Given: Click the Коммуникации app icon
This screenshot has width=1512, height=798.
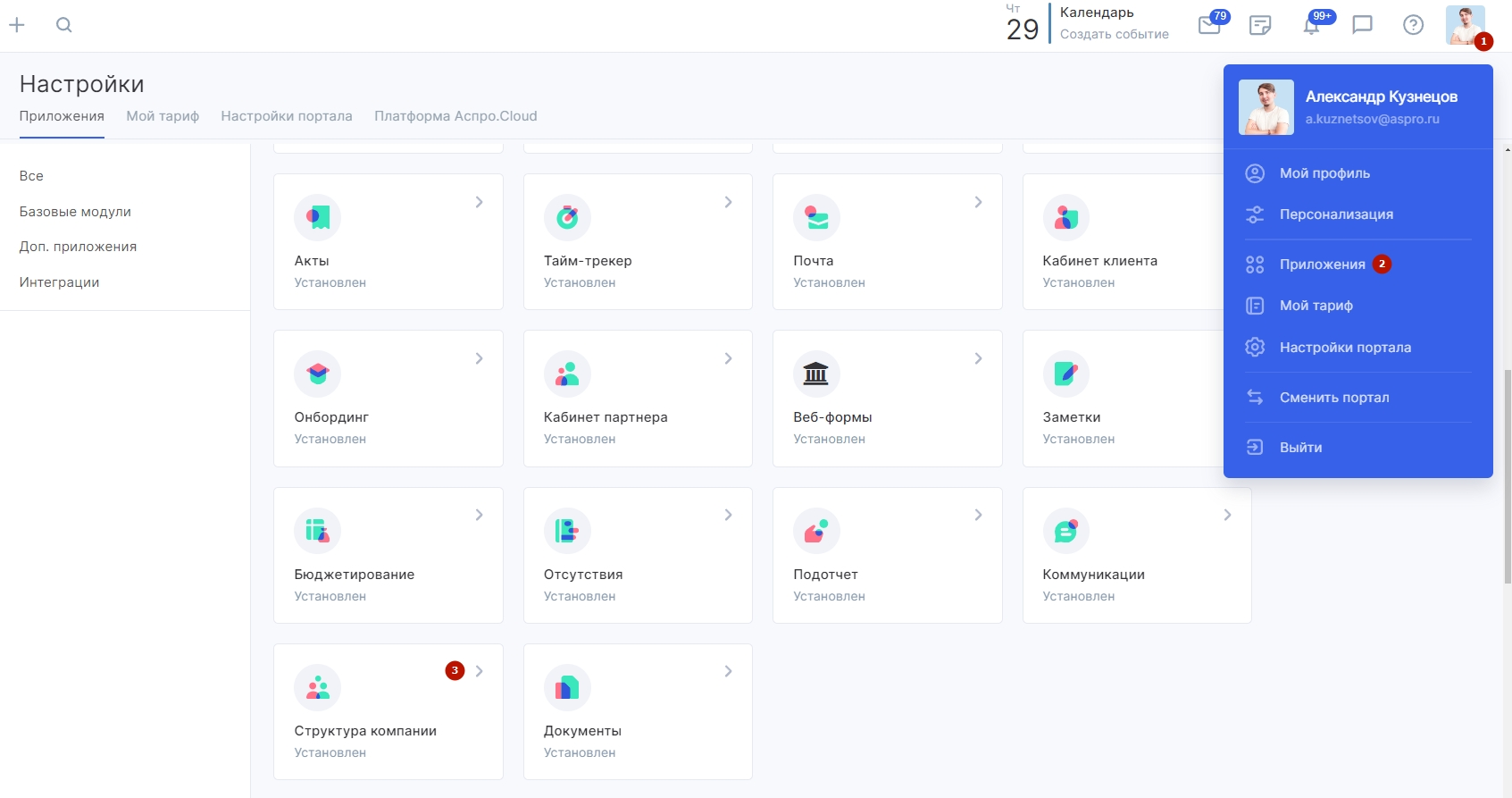Looking at the screenshot, I should click(1066, 531).
